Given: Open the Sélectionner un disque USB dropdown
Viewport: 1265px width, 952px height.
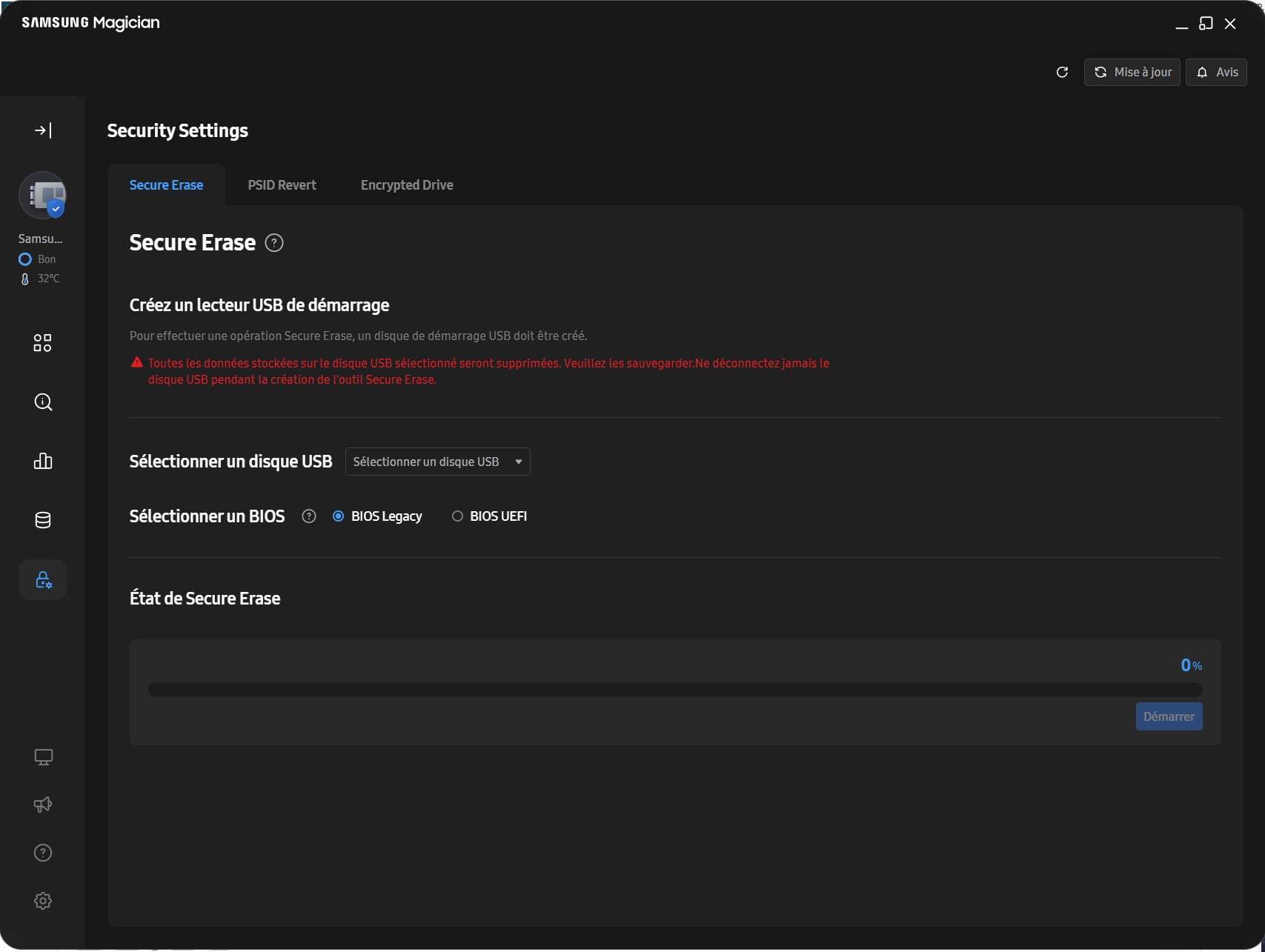Looking at the screenshot, I should 437,462.
